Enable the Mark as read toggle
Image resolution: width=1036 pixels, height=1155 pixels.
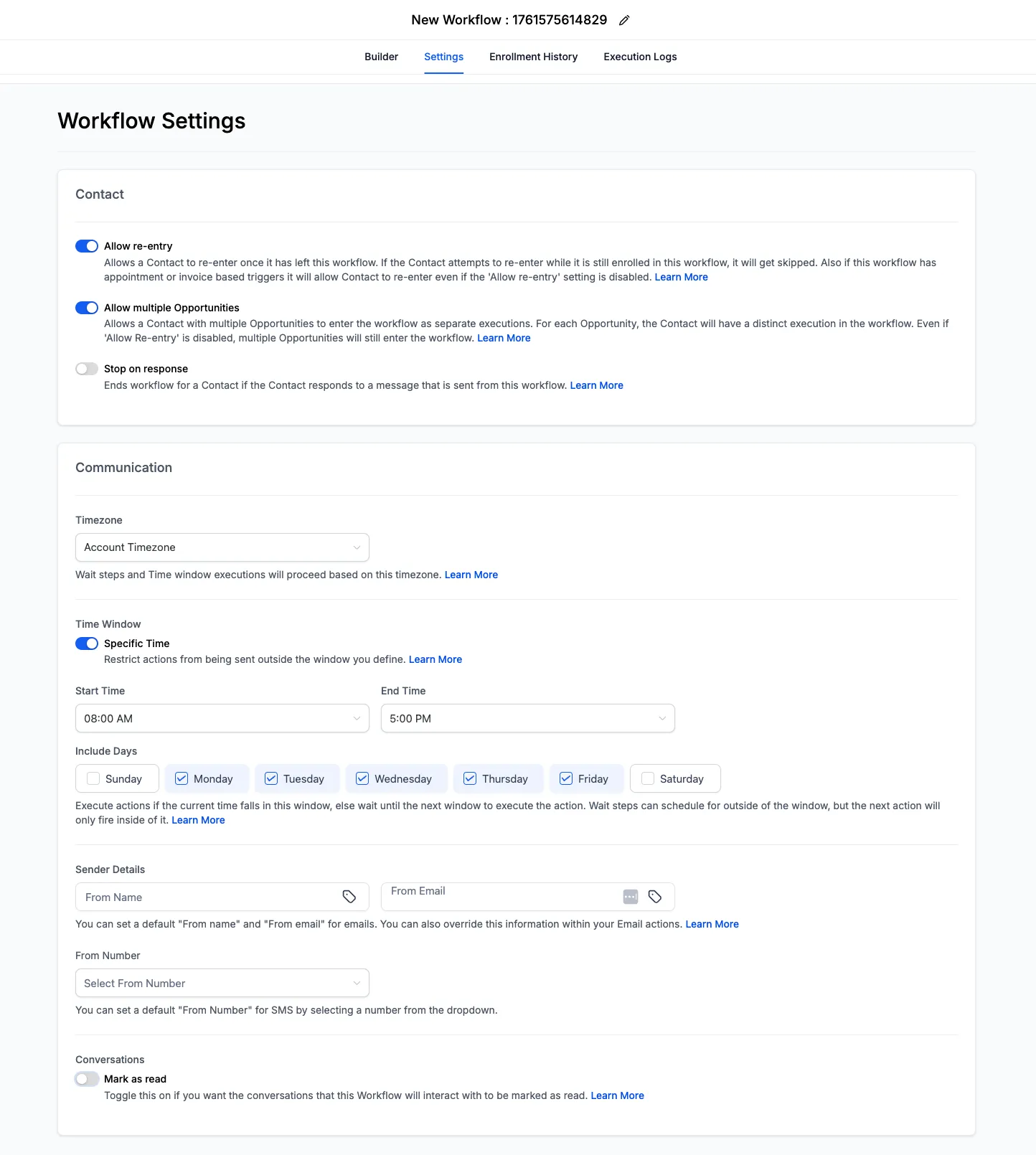click(x=87, y=1079)
